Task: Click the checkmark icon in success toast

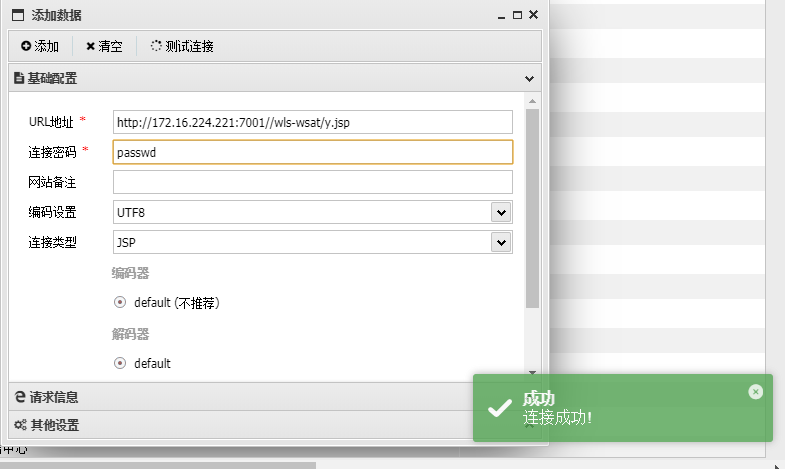Action: click(499, 408)
